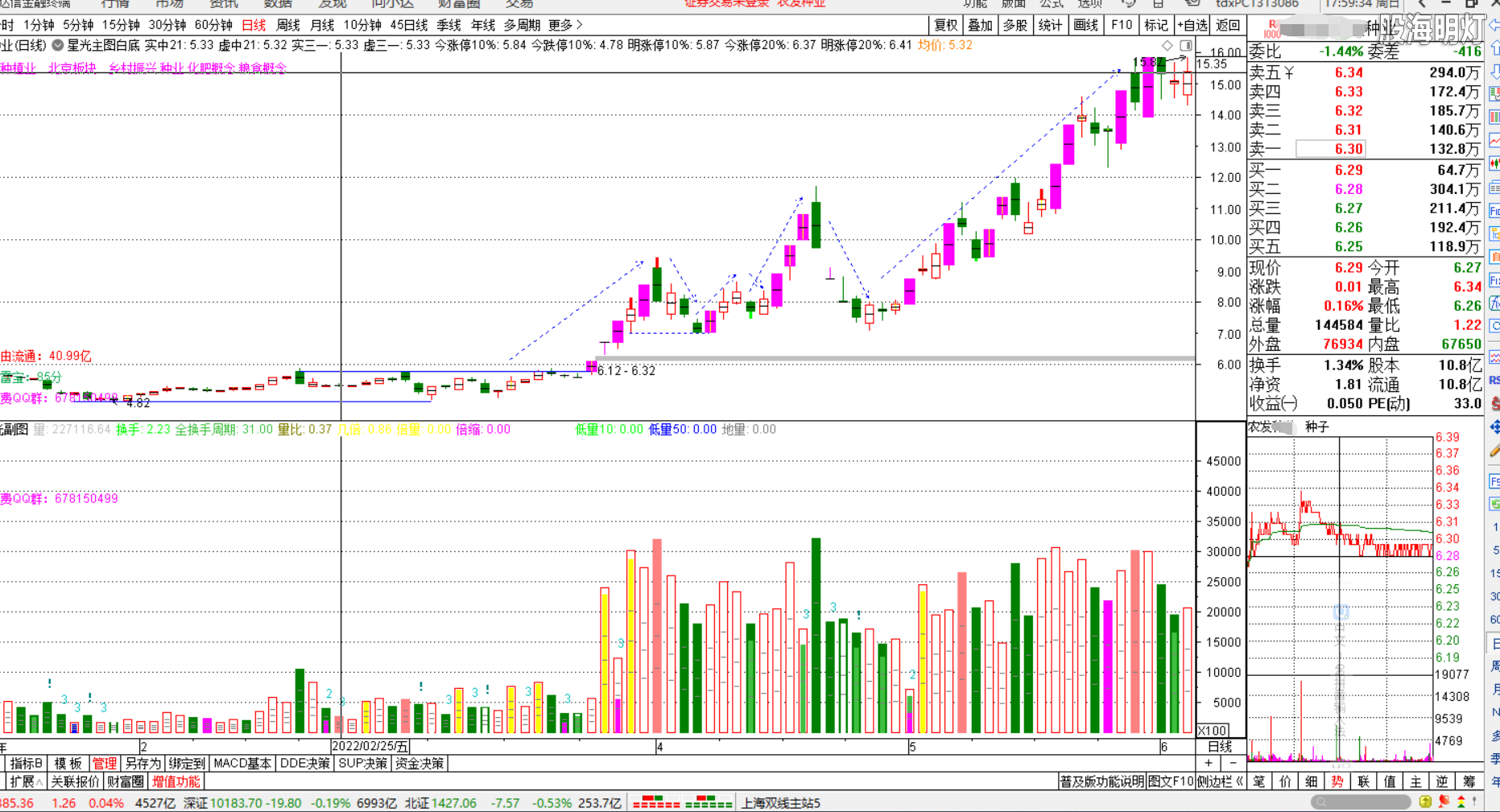Open the 更多 periods dropdown
Screen dimensions: 1500x812
564,26
